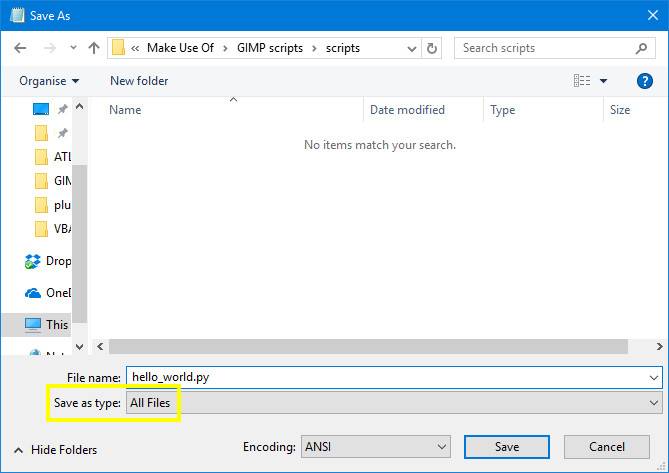Select Dropbox in the navigation pane
Viewport: 669px width, 473px height.
click(48, 261)
